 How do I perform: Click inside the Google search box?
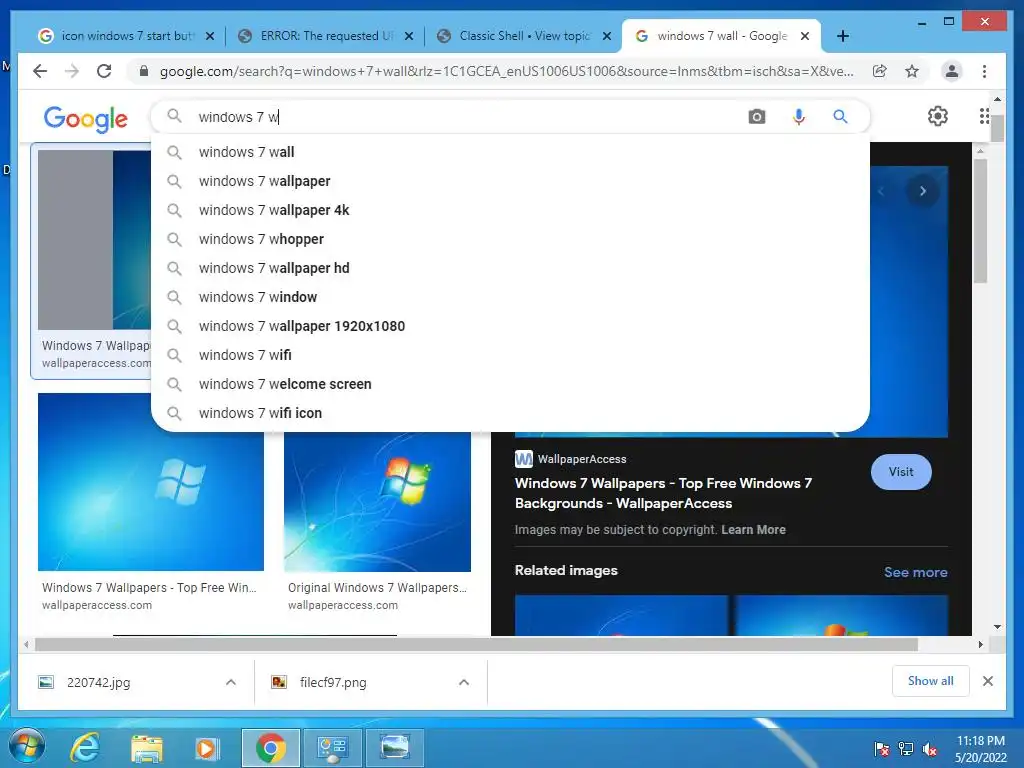(x=457, y=117)
